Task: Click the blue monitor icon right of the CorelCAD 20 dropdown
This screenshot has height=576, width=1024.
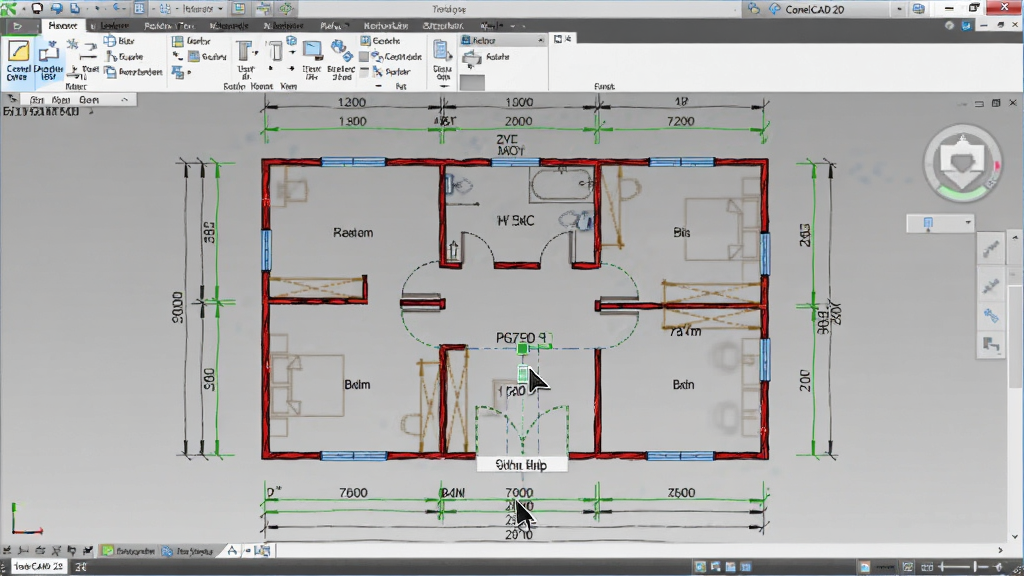Action: [x=919, y=8]
